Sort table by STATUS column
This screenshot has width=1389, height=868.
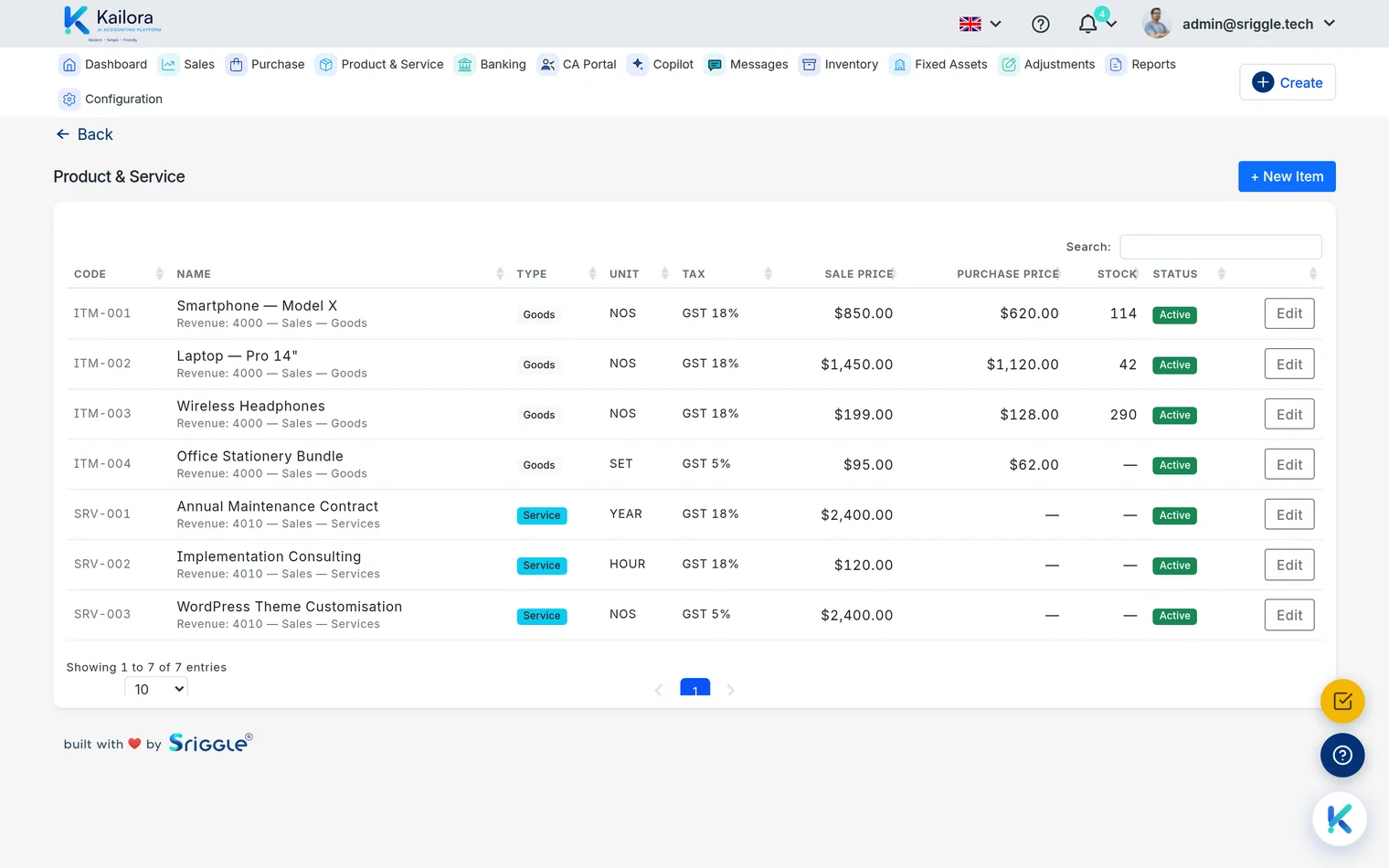tap(1188, 274)
